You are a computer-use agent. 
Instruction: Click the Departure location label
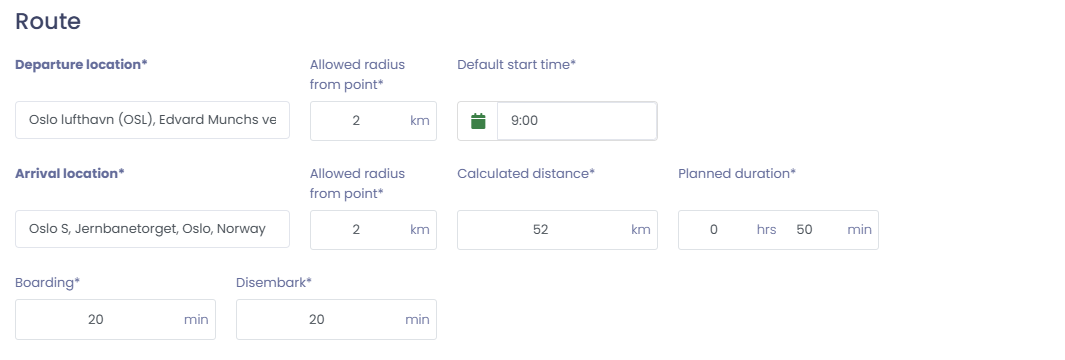click(x=81, y=65)
